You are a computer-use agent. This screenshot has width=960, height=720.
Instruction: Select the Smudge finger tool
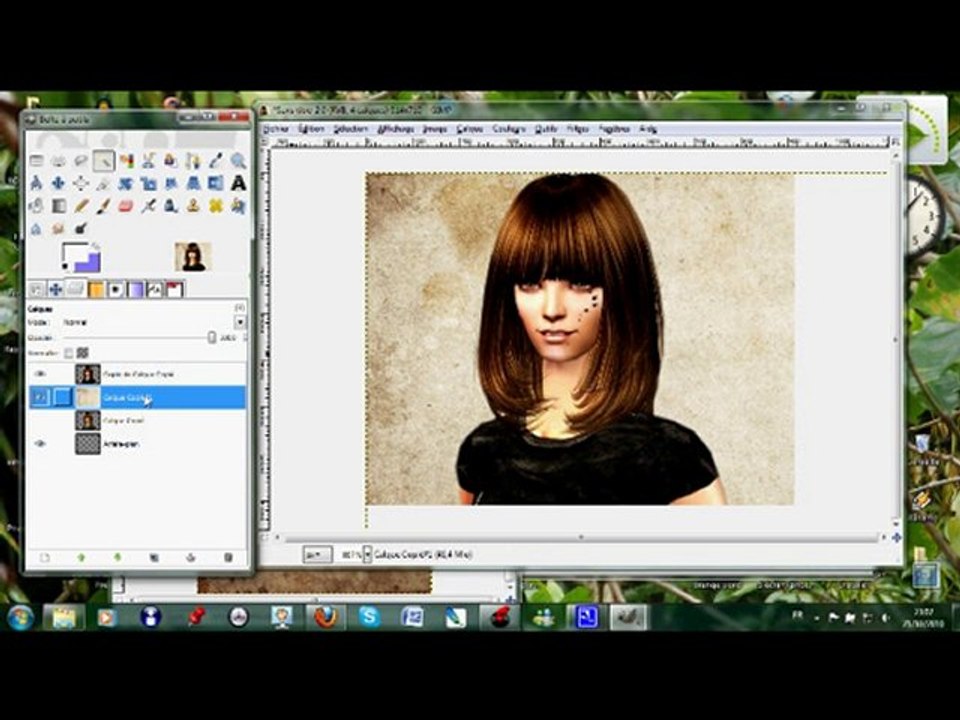click(58, 228)
